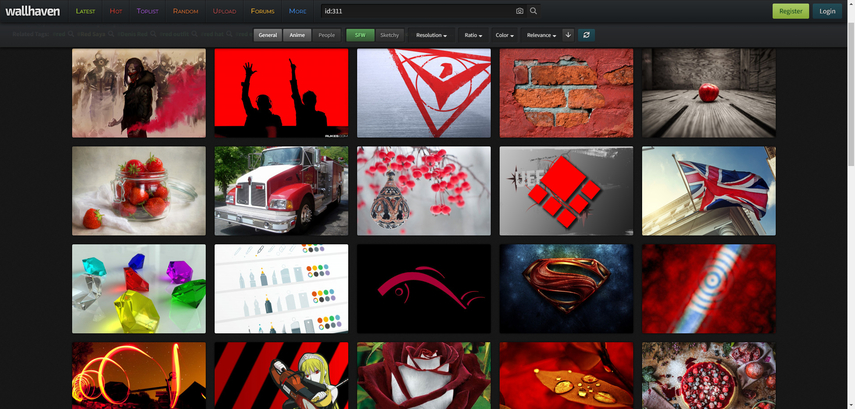Open the water drops on leaf wallpaper
The height and width of the screenshot is (409, 855).
[567, 376]
